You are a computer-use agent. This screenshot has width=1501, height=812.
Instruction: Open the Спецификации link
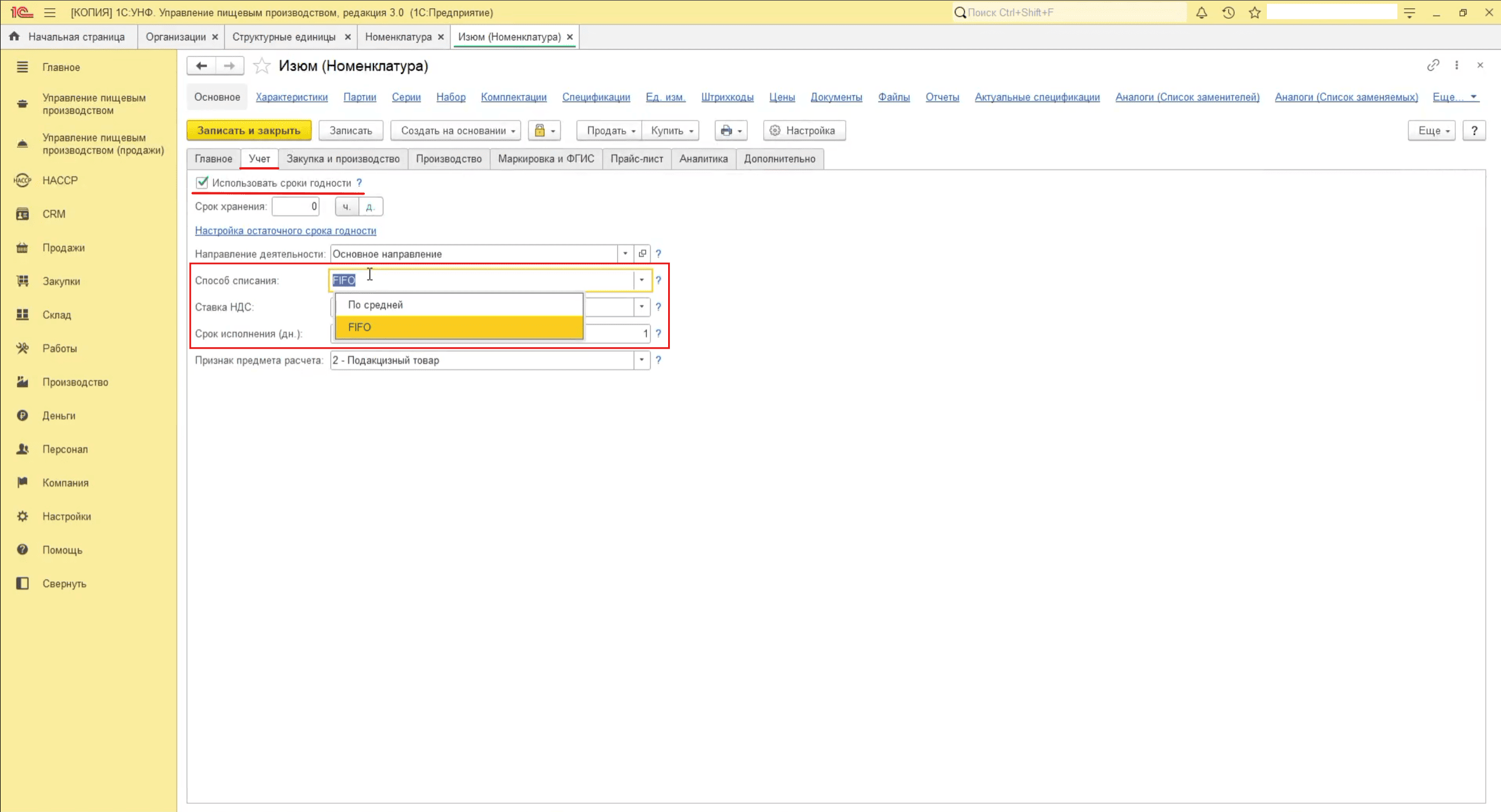pos(596,97)
